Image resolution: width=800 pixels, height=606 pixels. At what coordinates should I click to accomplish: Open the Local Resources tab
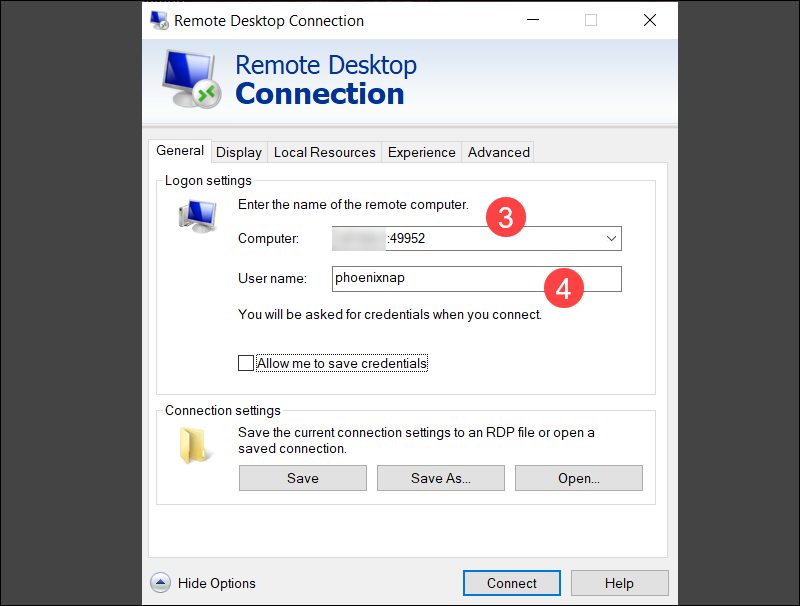(324, 152)
